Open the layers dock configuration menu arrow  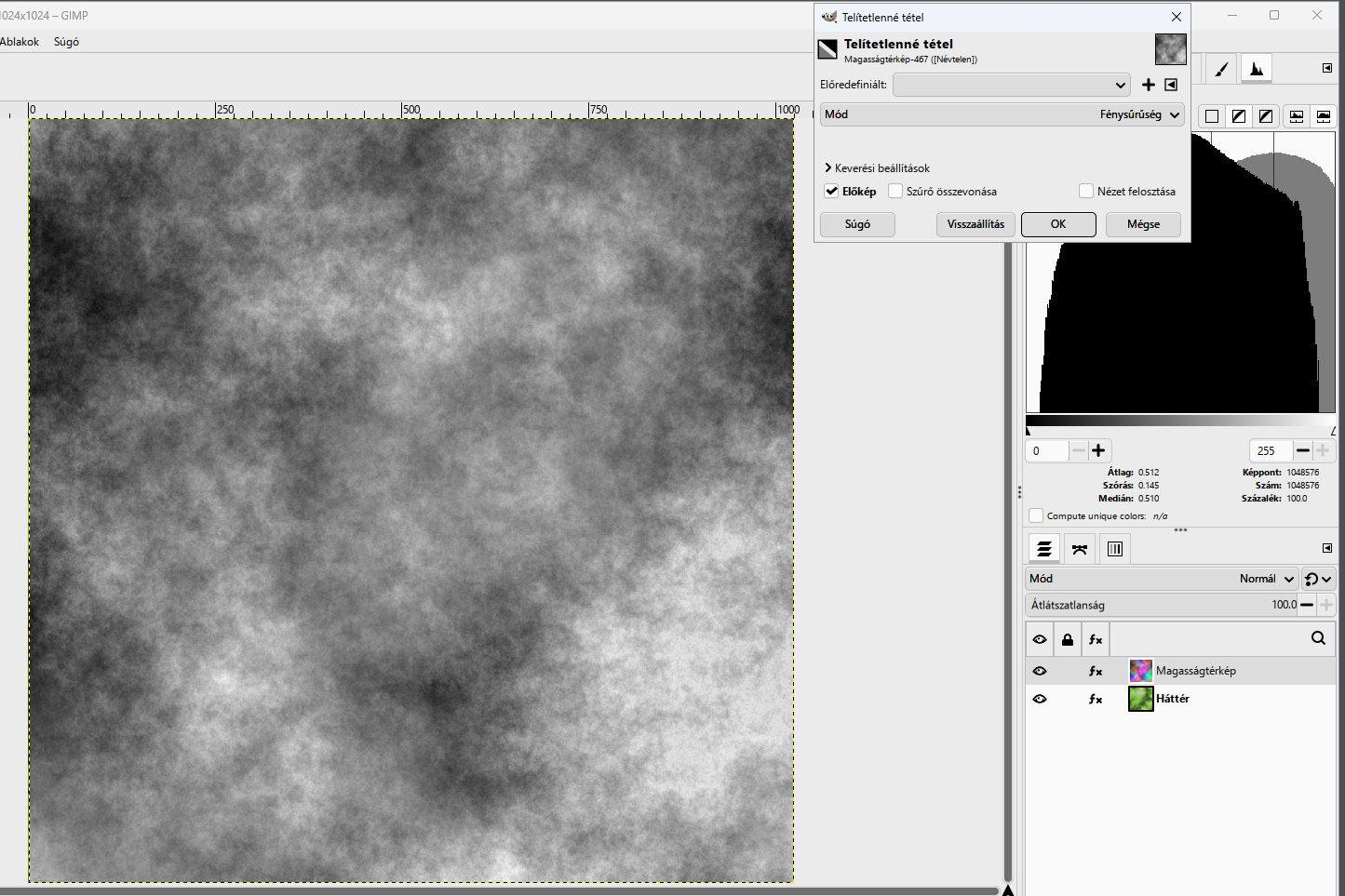(x=1327, y=548)
